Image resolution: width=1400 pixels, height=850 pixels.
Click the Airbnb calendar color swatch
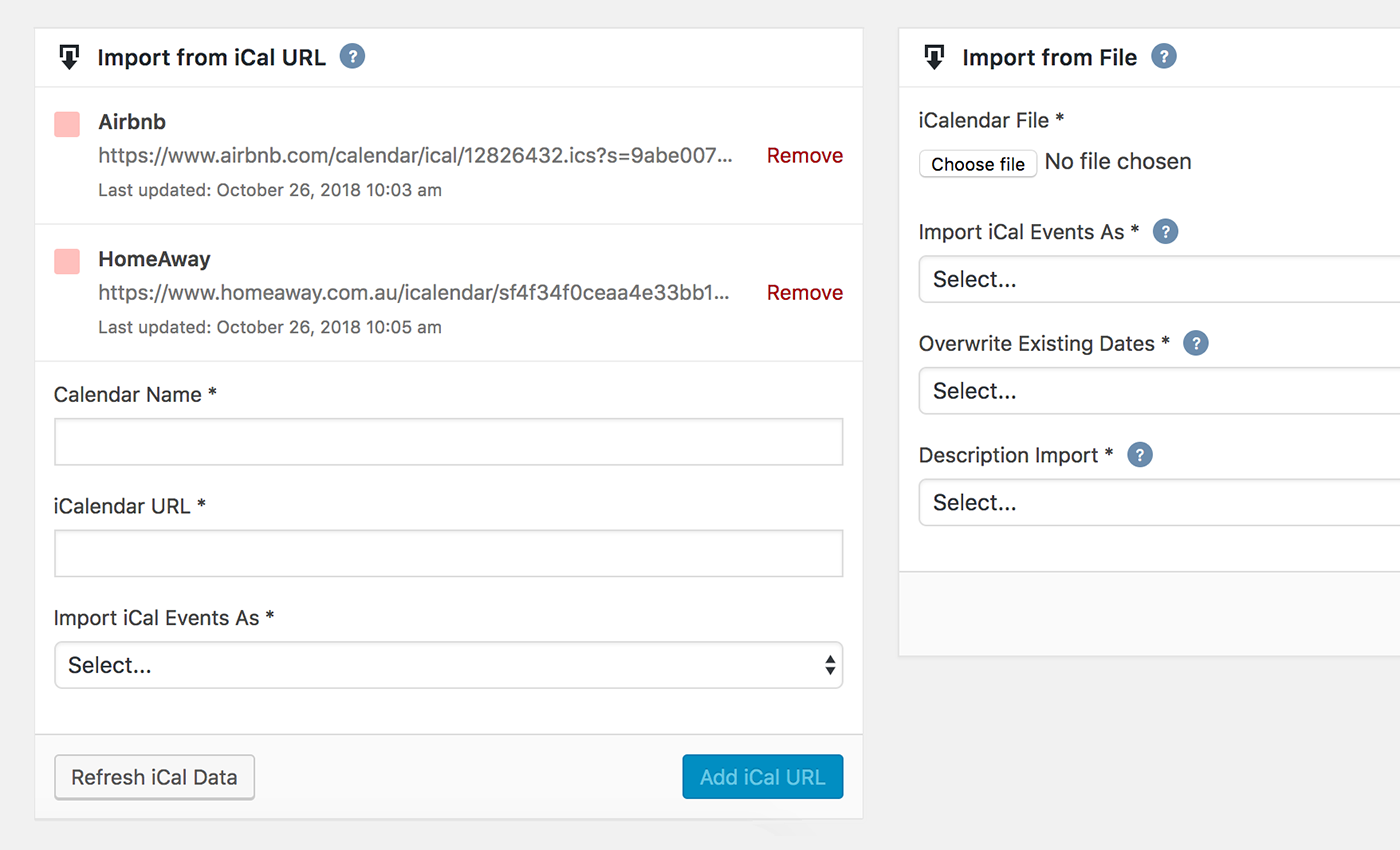(x=67, y=124)
